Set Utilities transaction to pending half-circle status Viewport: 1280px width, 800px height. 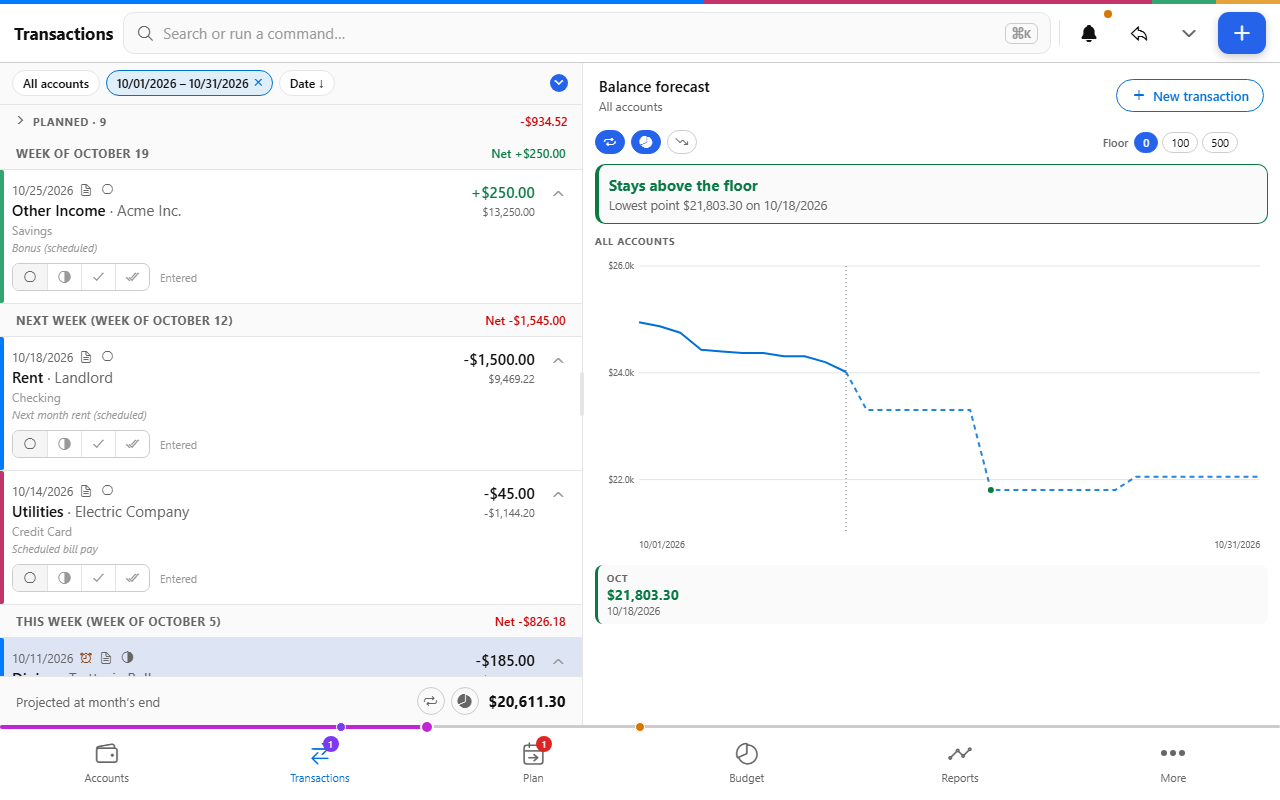[x=64, y=578]
